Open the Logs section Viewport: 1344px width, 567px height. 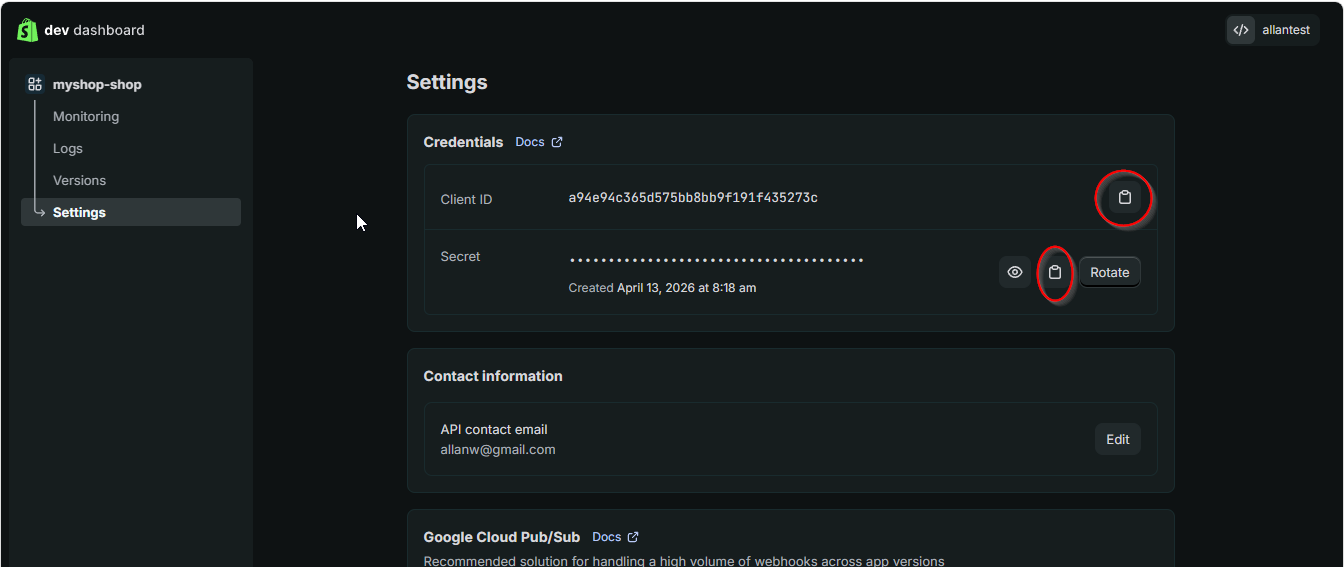[x=68, y=149]
